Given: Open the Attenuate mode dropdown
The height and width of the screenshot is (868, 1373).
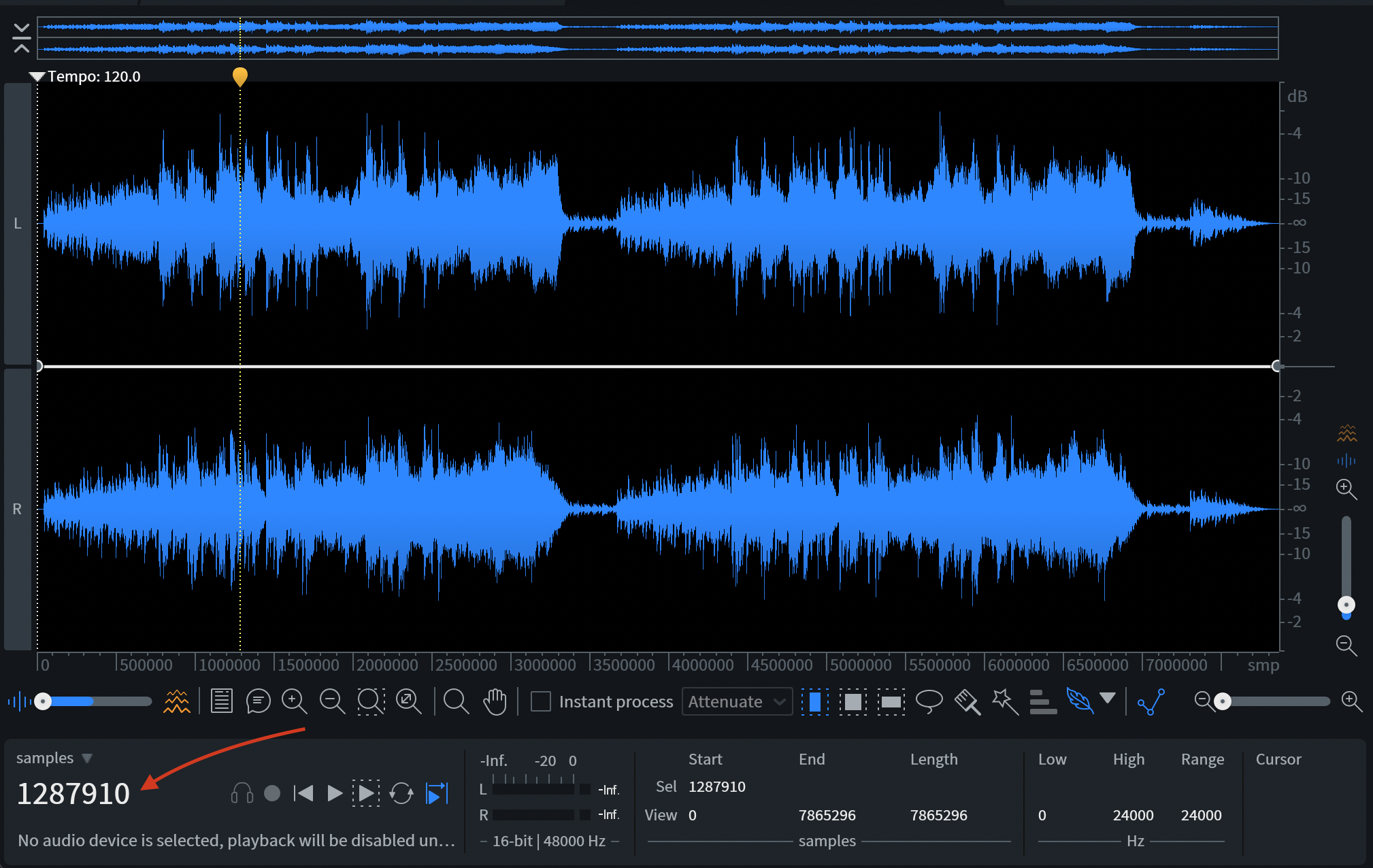Looking at the screenshot, I should click(x=738, y=701).
